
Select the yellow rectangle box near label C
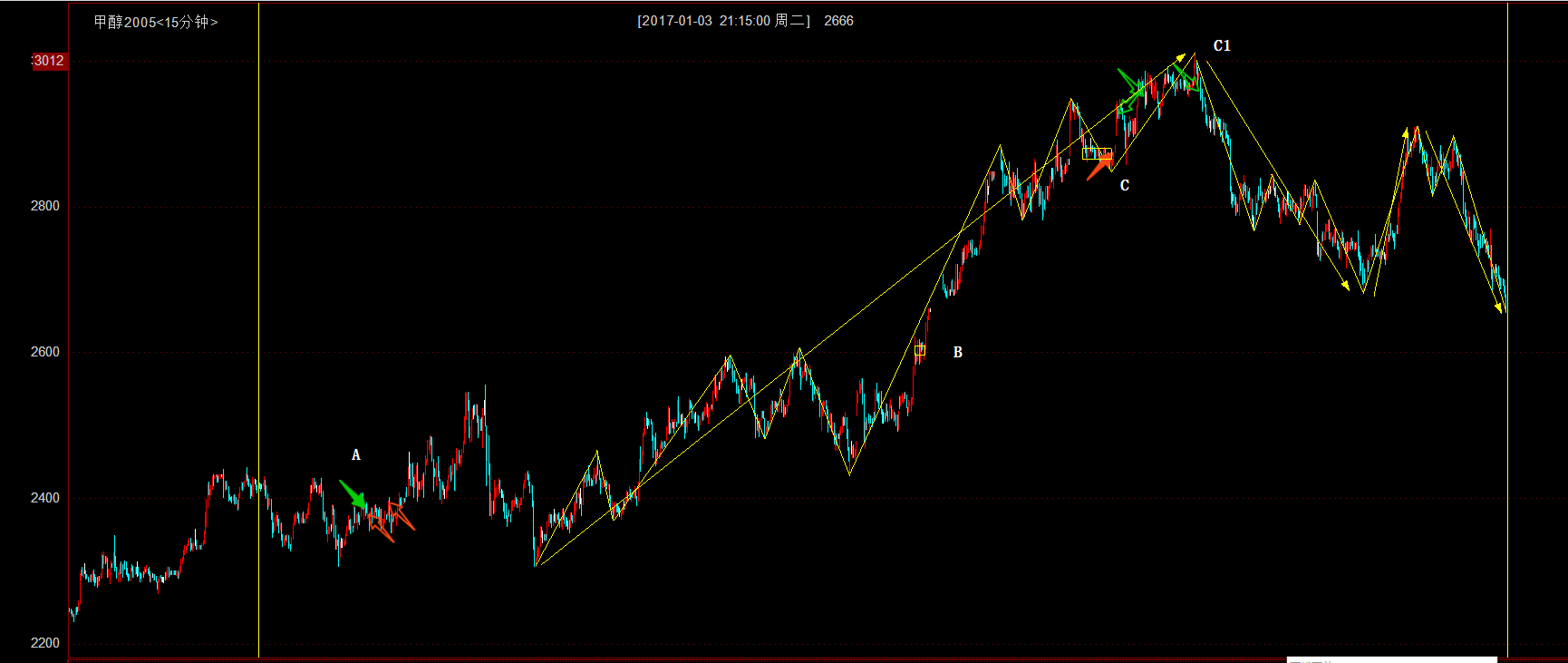(1097, 153)
